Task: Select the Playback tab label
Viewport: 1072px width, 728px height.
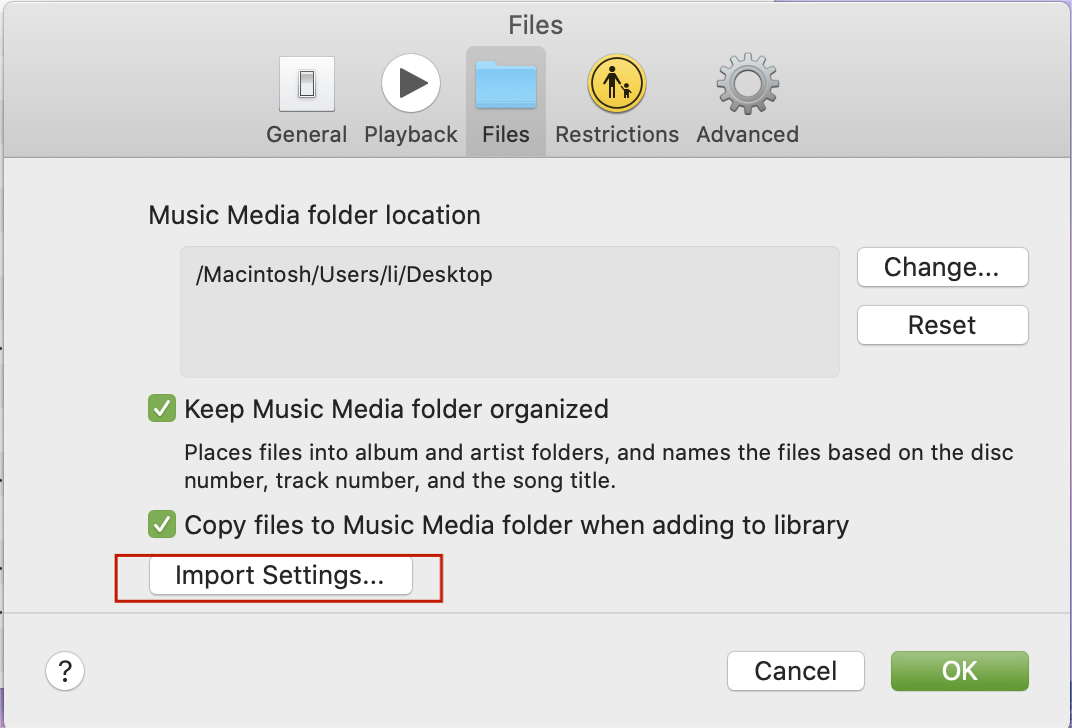Action: pyautogui.click(x=411, y=135)
